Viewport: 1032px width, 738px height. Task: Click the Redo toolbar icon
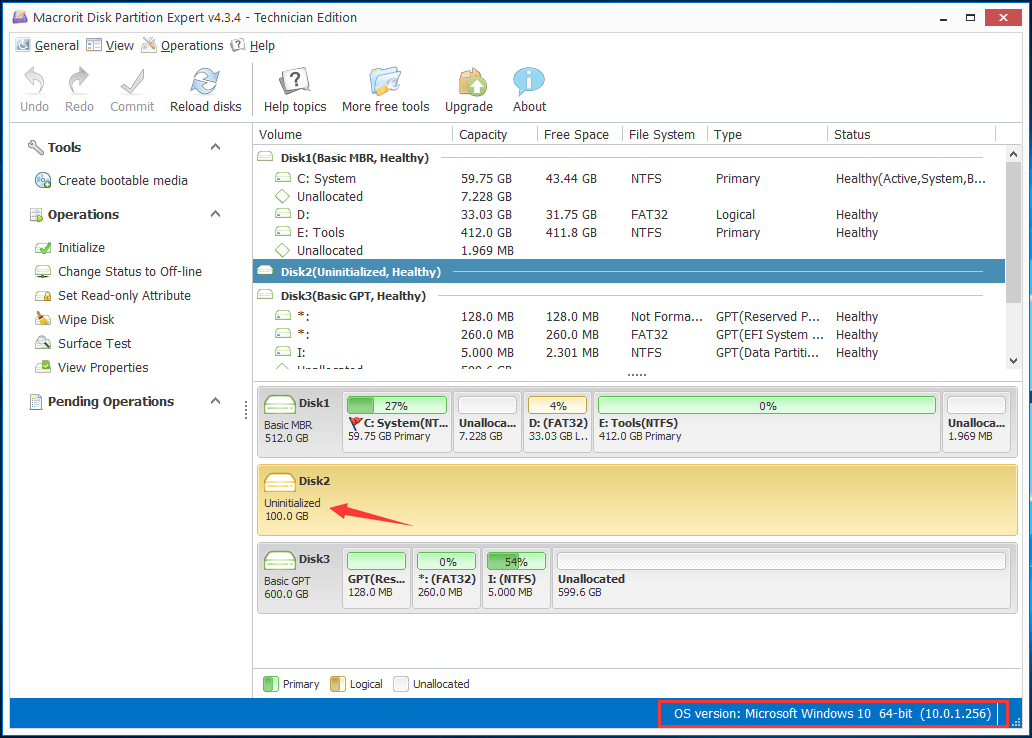click(79, 82)
